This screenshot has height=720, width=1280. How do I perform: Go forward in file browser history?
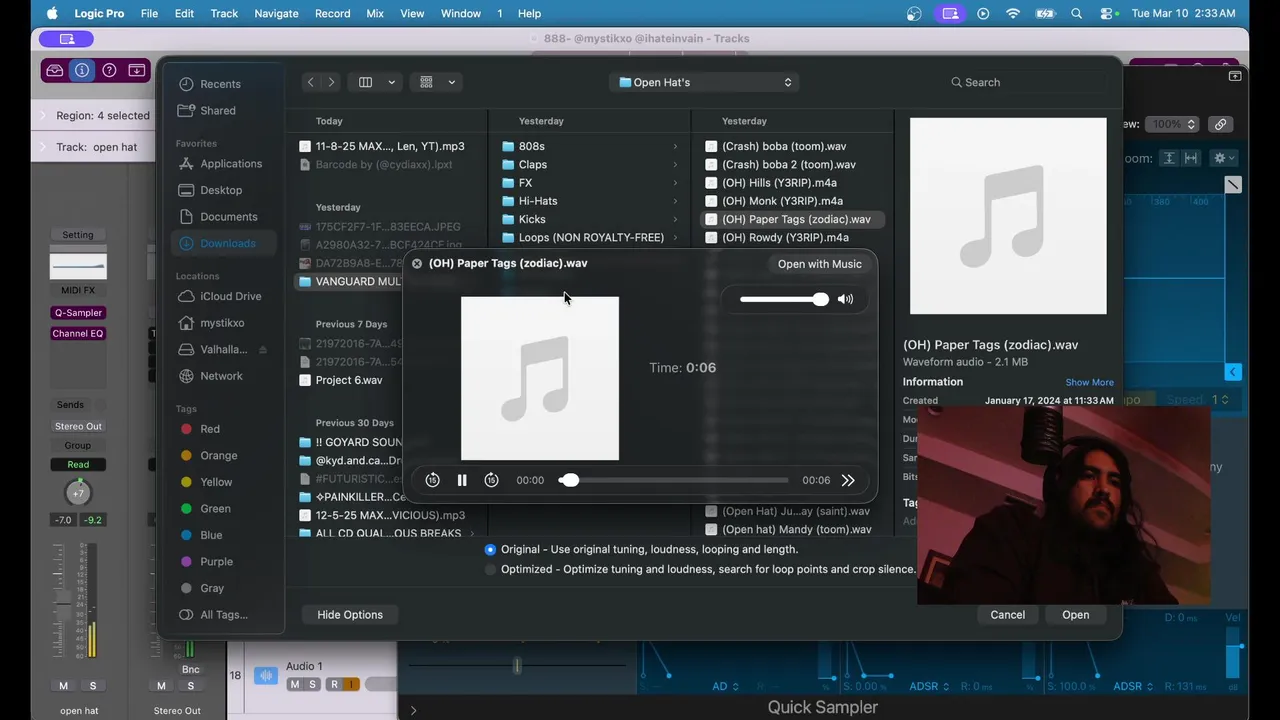point(331,82)
